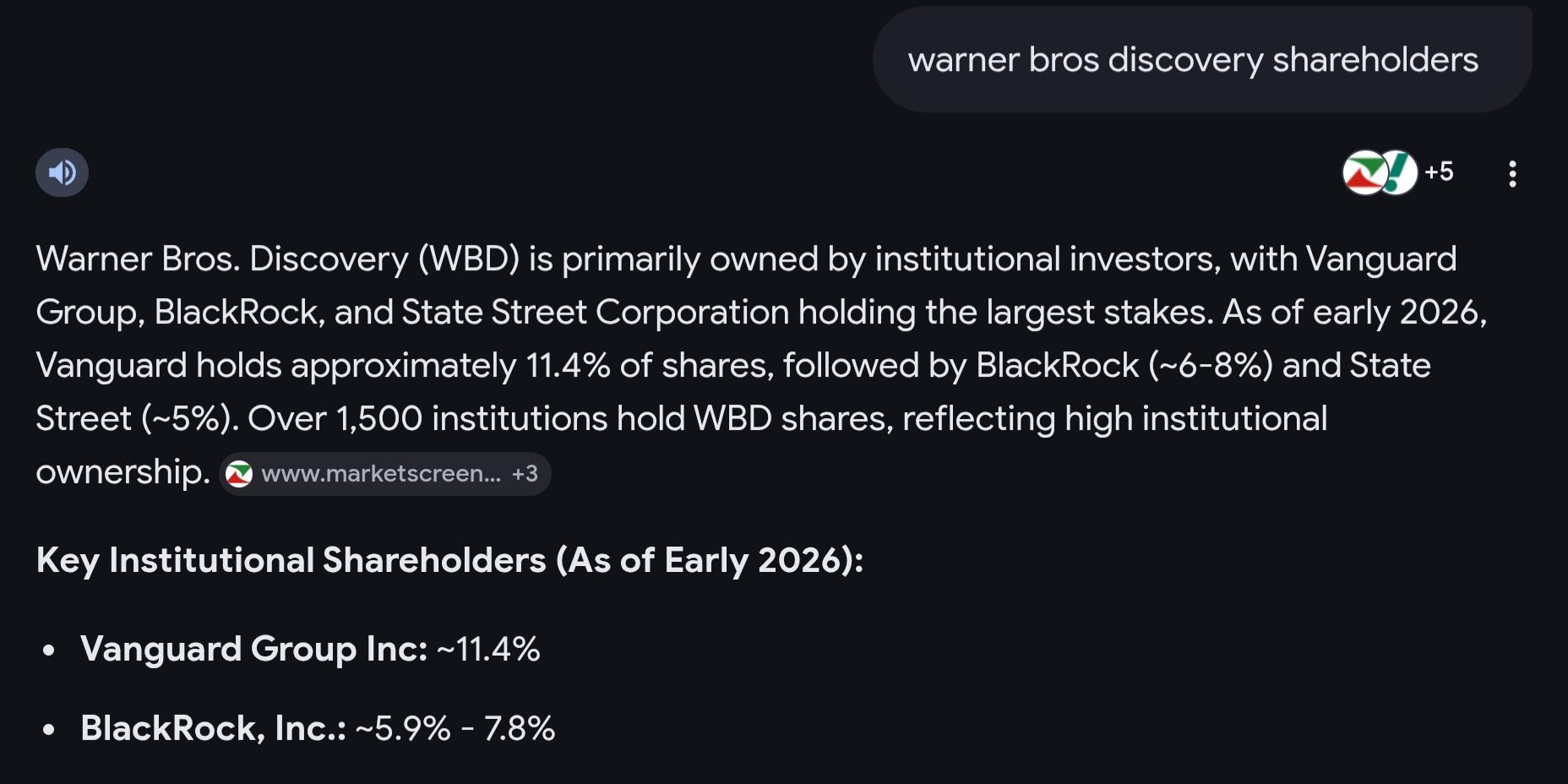Select the 'BlackRock, Inc.:' bullet label
This screenshot has width=1568, height=784.
coord(213,728)
